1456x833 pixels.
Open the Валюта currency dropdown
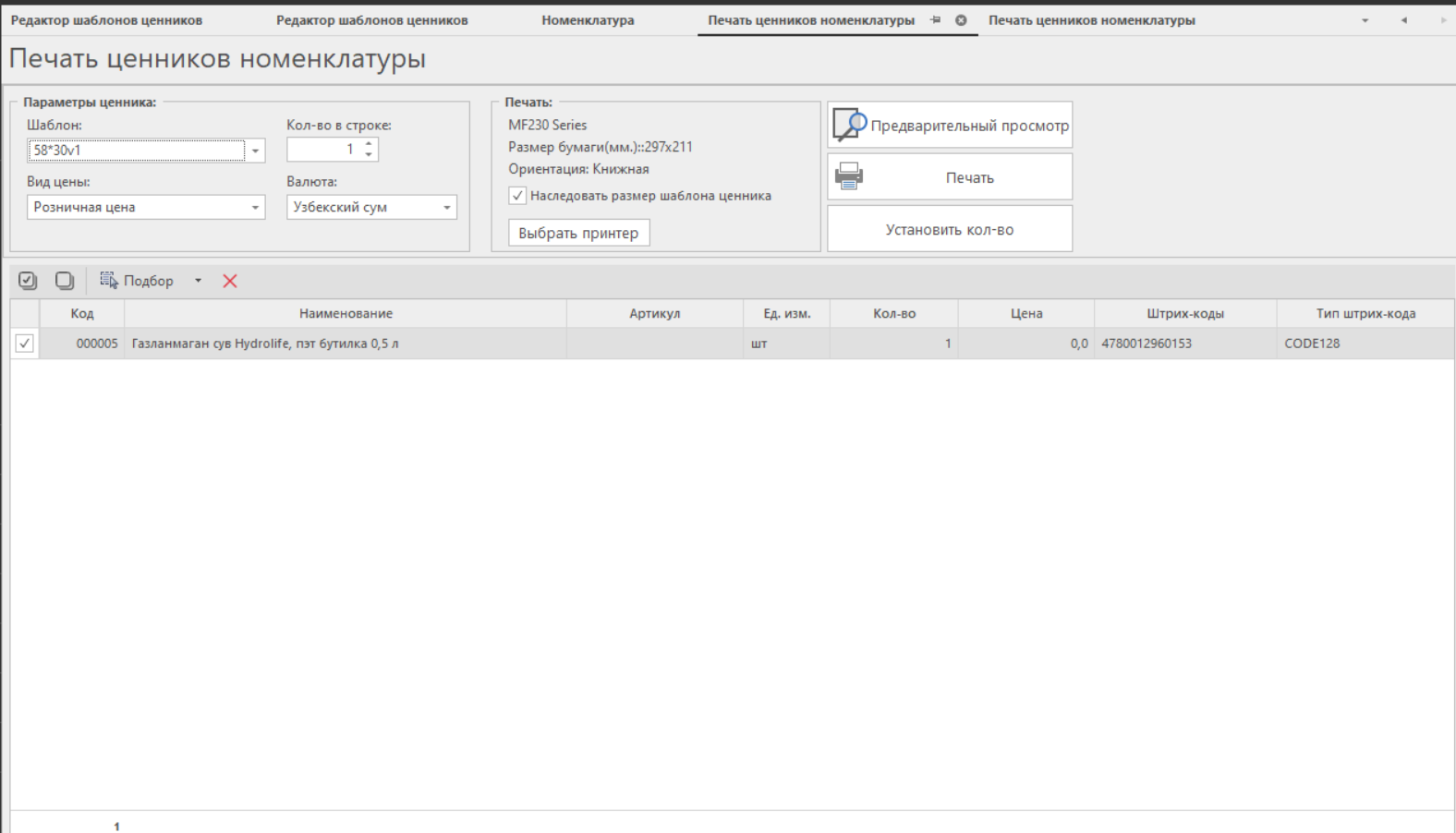click(447, 208)
